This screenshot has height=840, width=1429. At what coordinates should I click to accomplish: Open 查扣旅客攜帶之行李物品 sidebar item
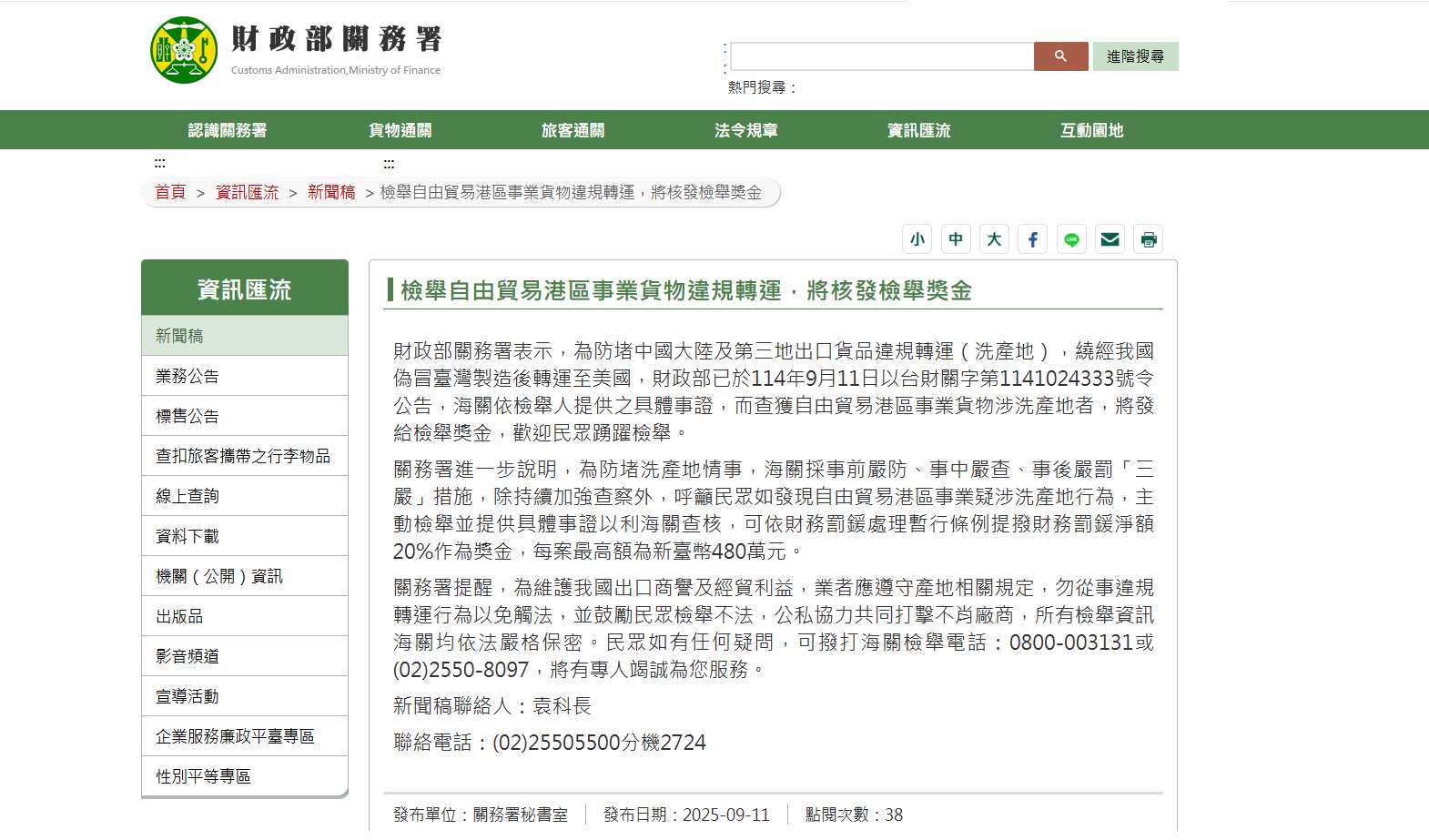(x=245, y=456)
